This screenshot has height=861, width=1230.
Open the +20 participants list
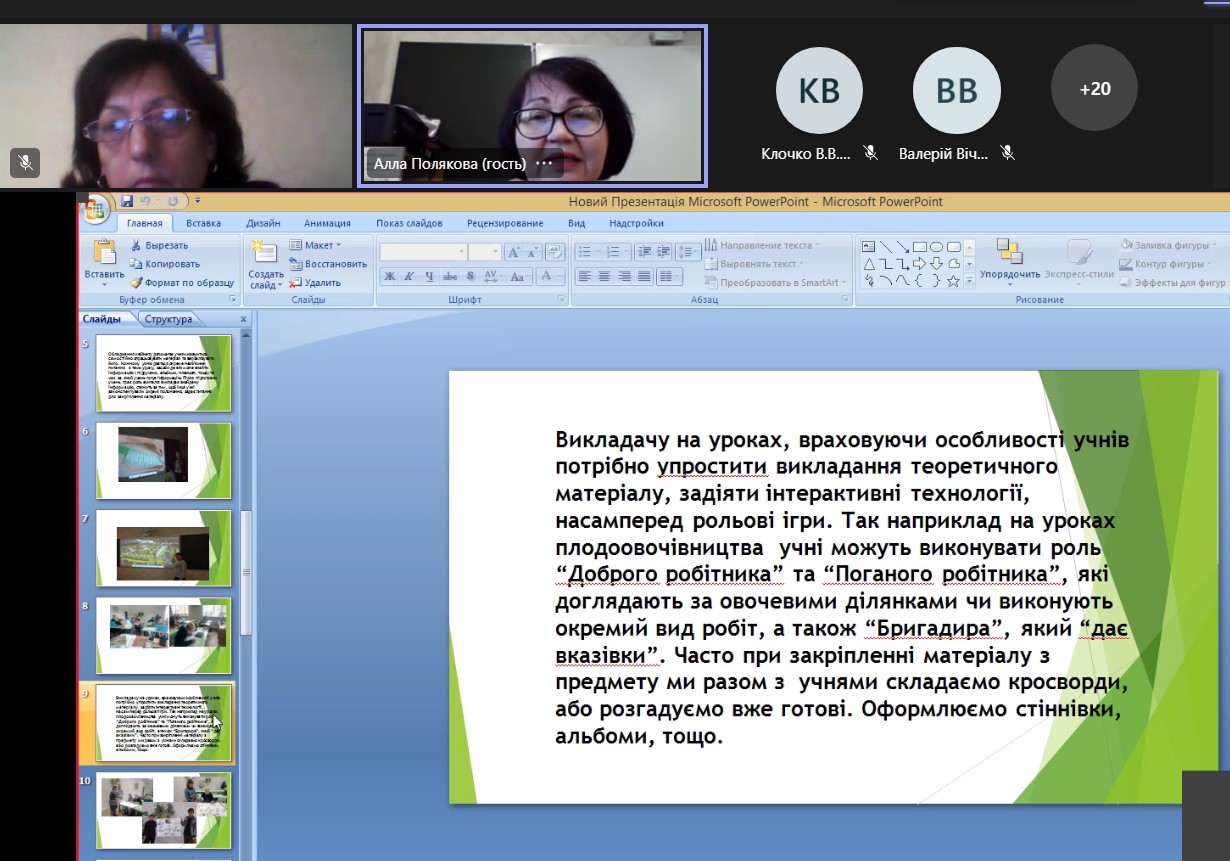[x=1094, y=89]
